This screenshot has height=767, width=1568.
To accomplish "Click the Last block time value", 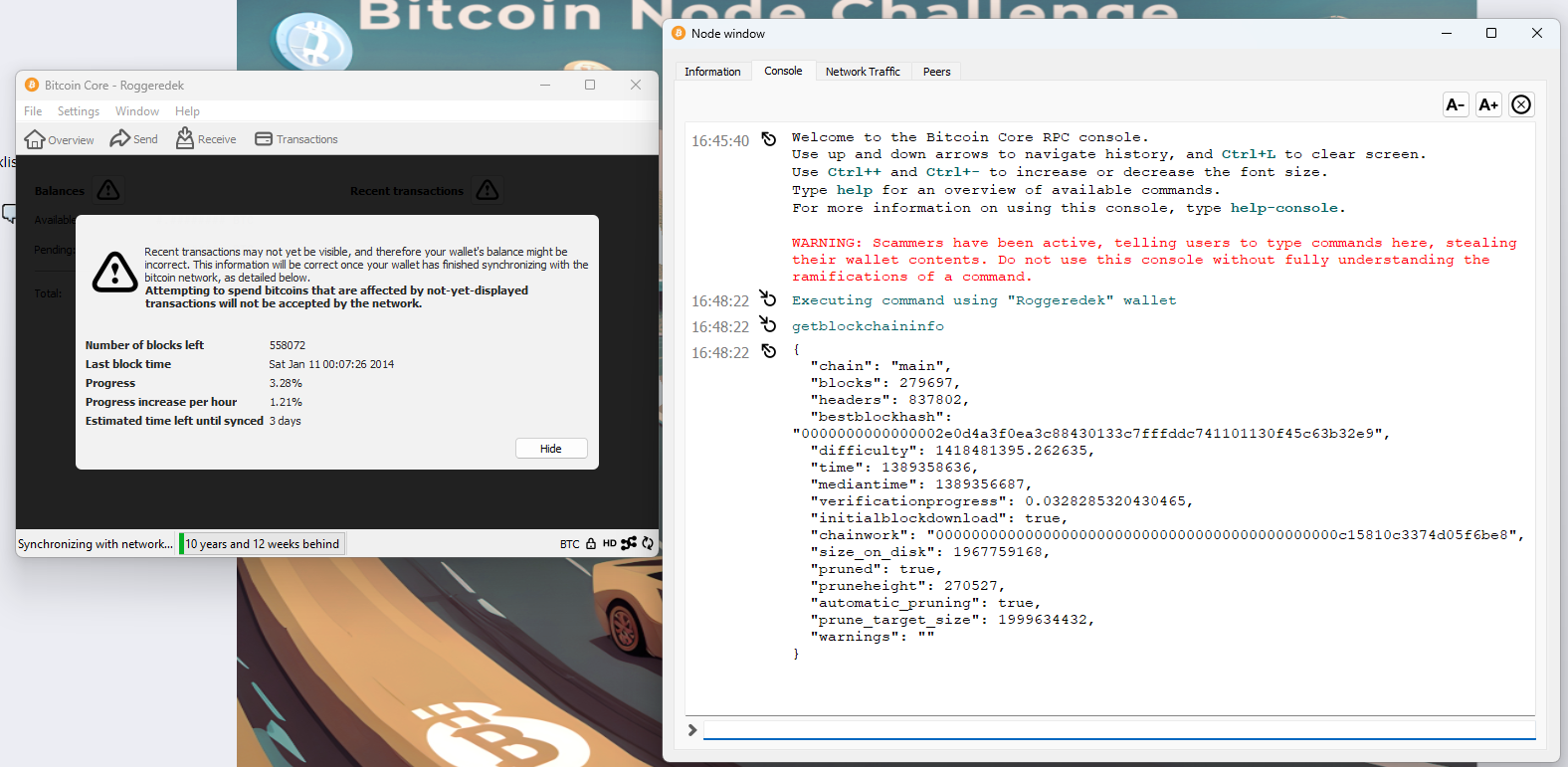I will tap(331, 364).
